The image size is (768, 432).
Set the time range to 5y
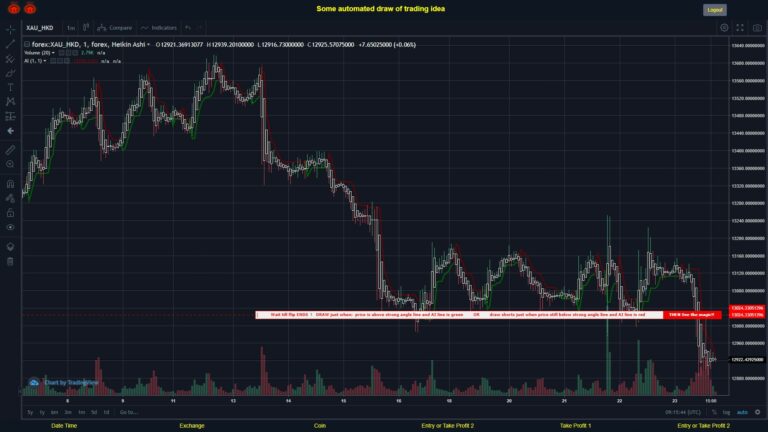(30, 412)
